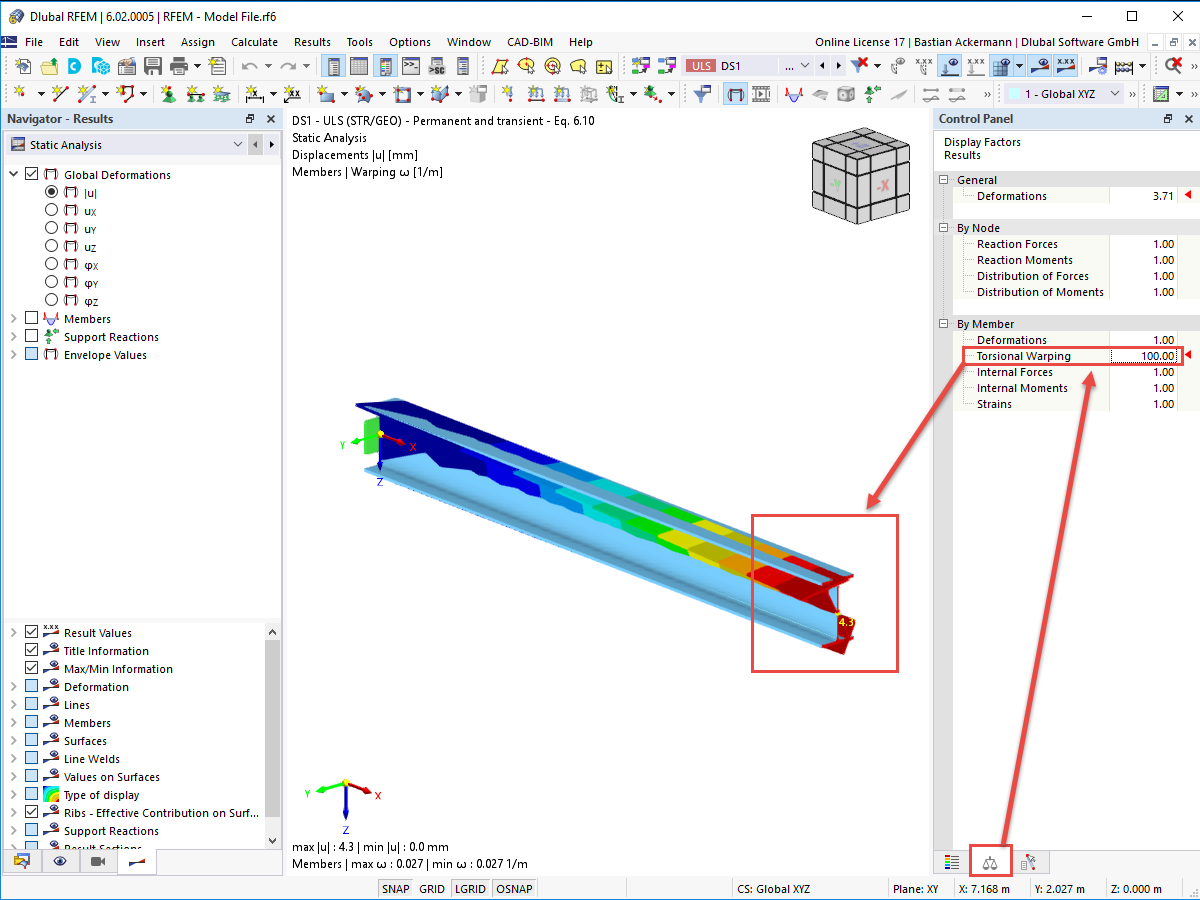Expand the Envelope Values tree item
Image resolution: width=1200 pixels, height=900 pixels.
pos(14,355)
